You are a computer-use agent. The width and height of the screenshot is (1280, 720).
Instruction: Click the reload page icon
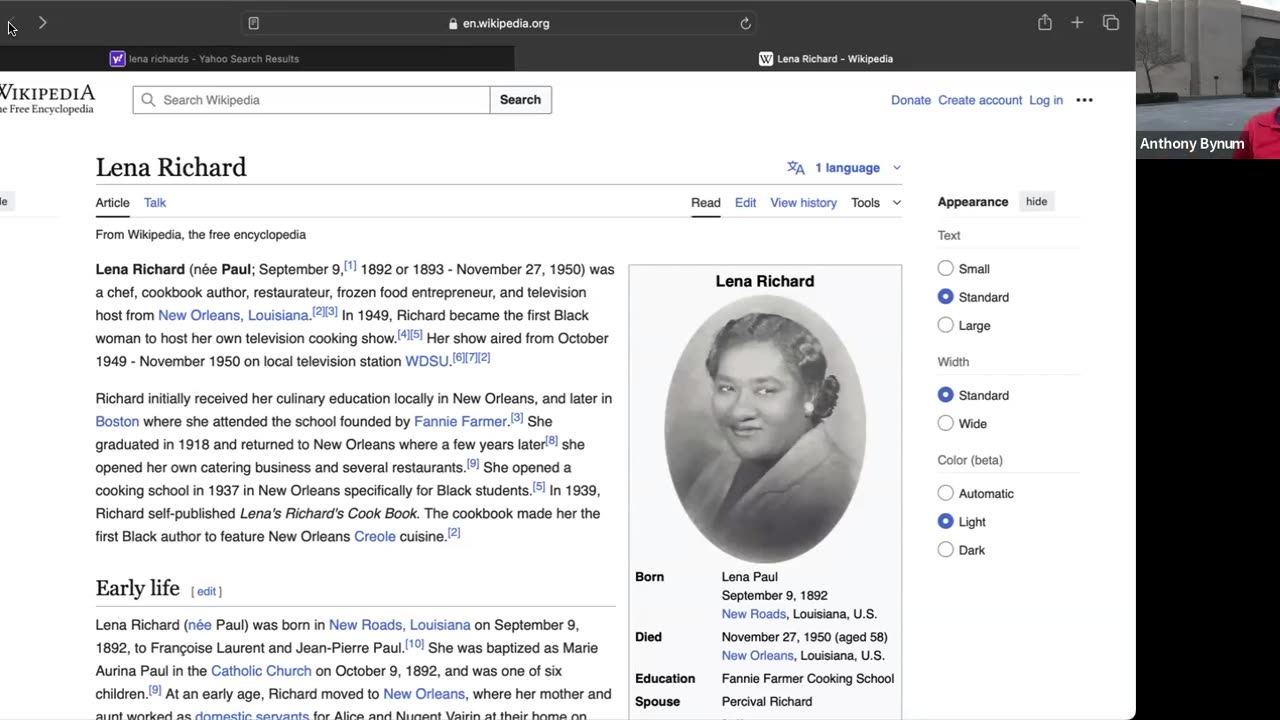coord(745,23)
